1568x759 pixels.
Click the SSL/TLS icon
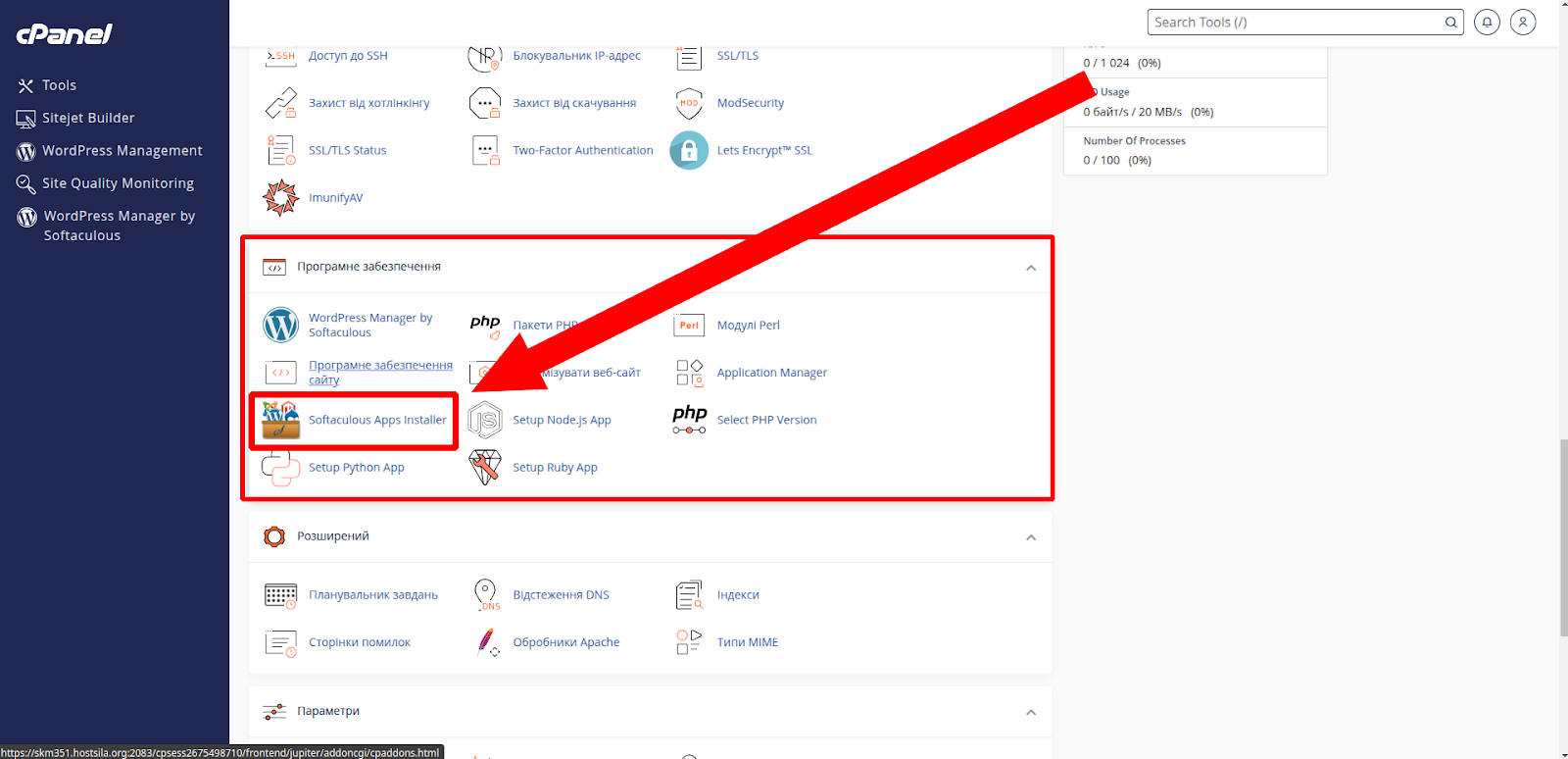[x=689, y=57]
